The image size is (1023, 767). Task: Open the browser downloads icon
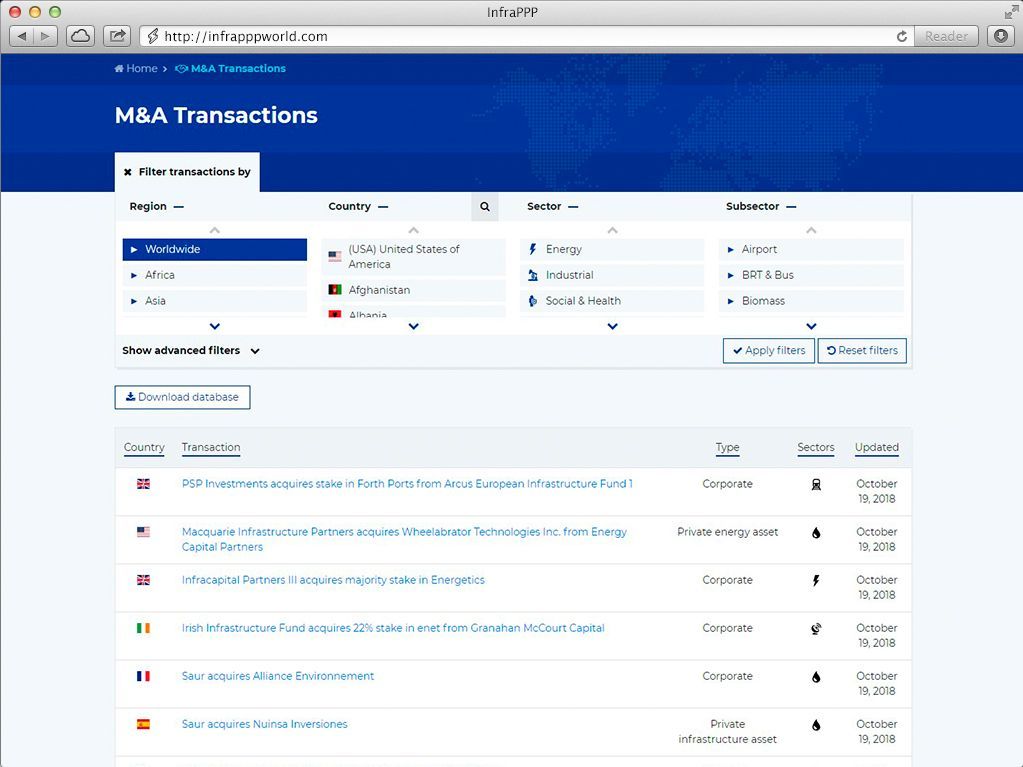pyautogui.click(x=1000, y=36)
